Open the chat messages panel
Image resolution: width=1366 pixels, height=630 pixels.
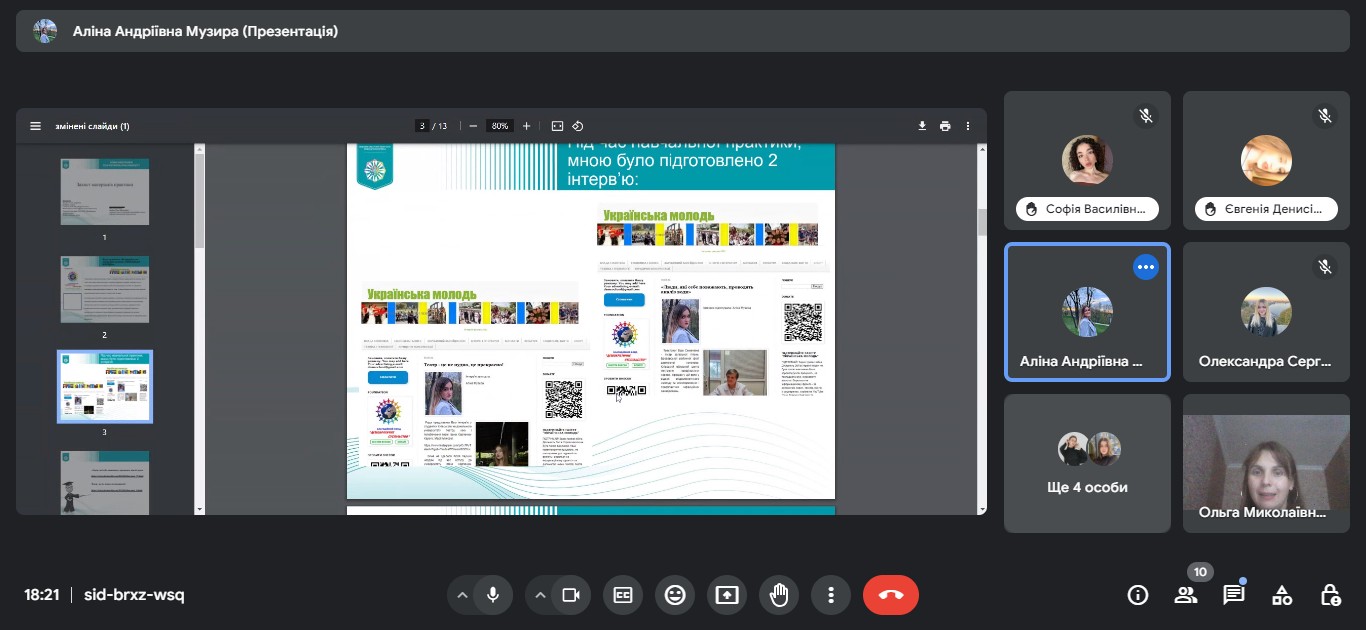1234,595
